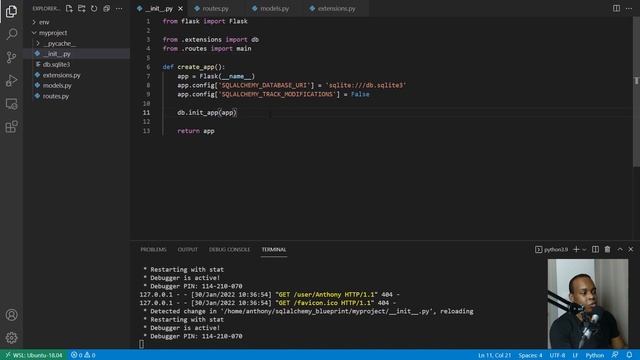640x360 pixels.
Task: Open the Remote Explorer view
Action: point(11,104)
